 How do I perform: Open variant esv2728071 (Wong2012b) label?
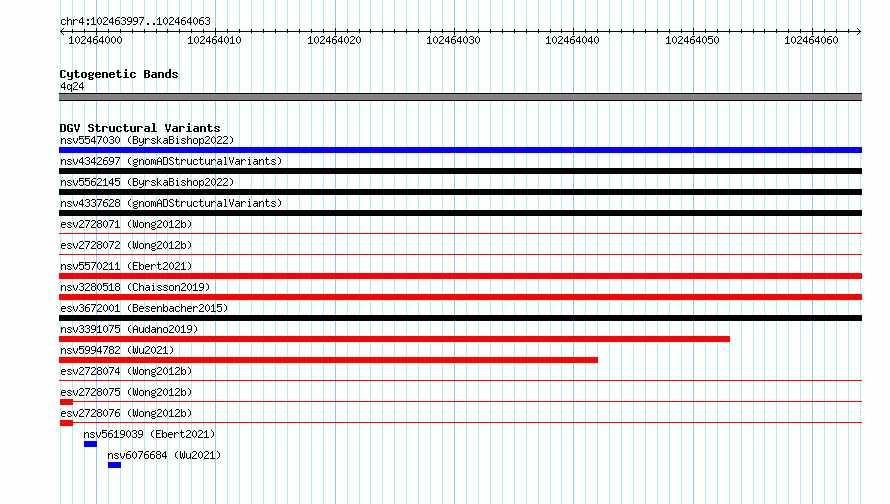tap(126, 224)
